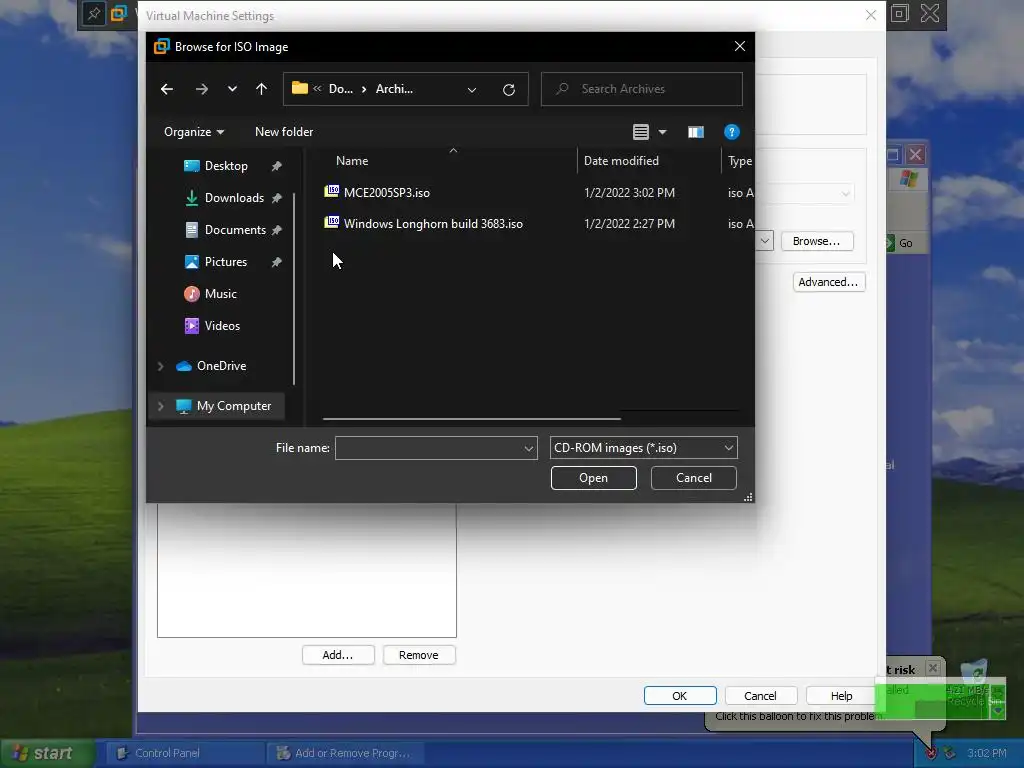Viewport: 1024px width, 768px height.
Task: Select the MCE2005SP3.iso file
Action: [x=387, y=193]
